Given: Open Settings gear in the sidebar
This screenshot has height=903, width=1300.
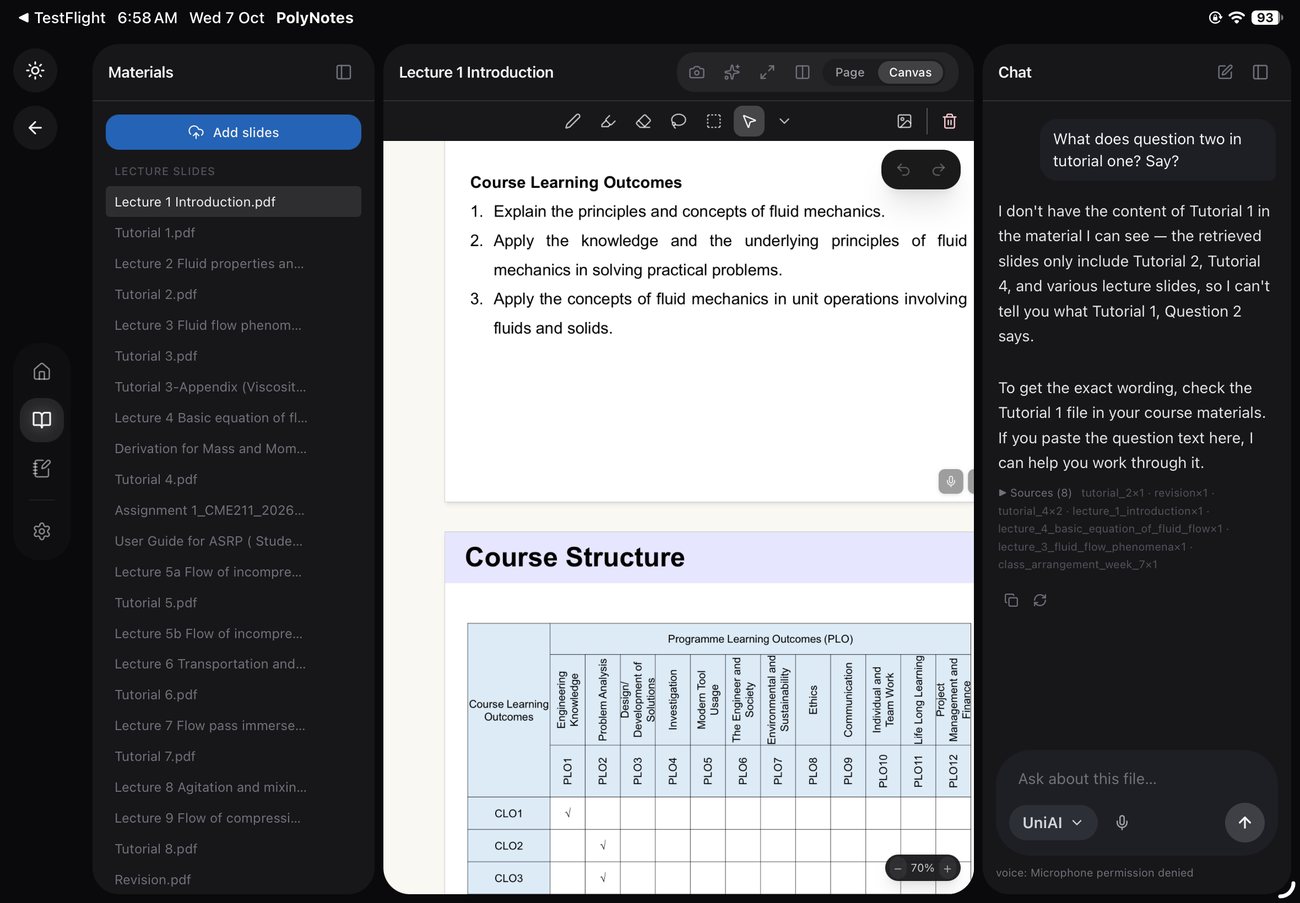Looking at the screenshot, I should [x=42, y=531].
